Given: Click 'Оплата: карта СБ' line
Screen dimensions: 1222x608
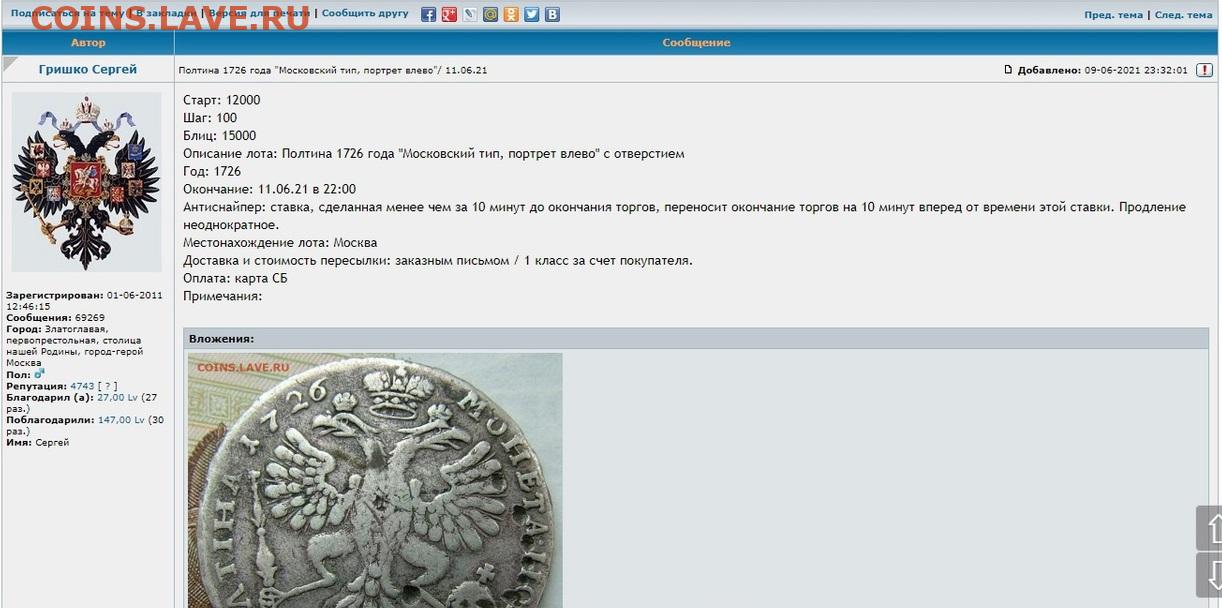Looking at the screenshot, I should (x=235, y=279).
